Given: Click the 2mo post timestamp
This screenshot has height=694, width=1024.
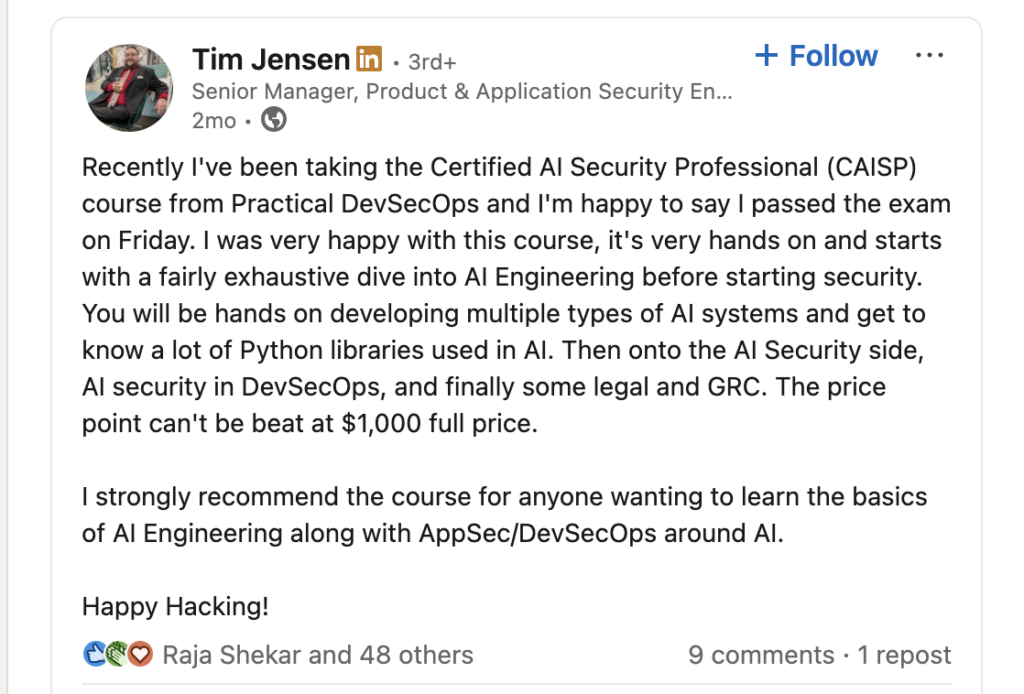Looking at the screenshot, I should (x=214, y=121).
